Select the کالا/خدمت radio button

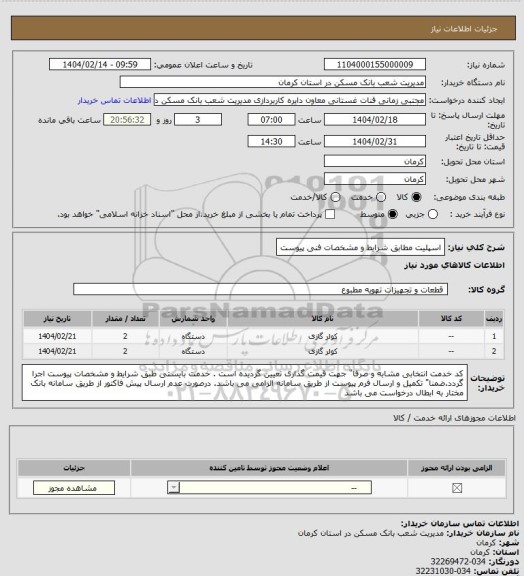[x=335, y=197]
